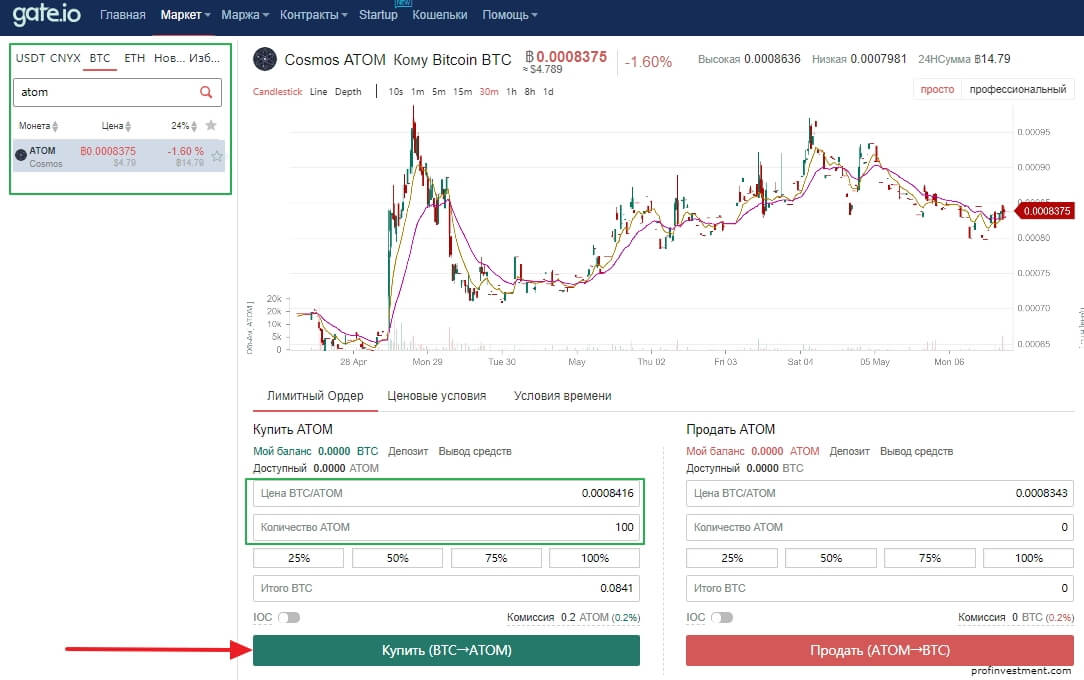
Task: Sort the list by Монета column
Action: point(38,126)
